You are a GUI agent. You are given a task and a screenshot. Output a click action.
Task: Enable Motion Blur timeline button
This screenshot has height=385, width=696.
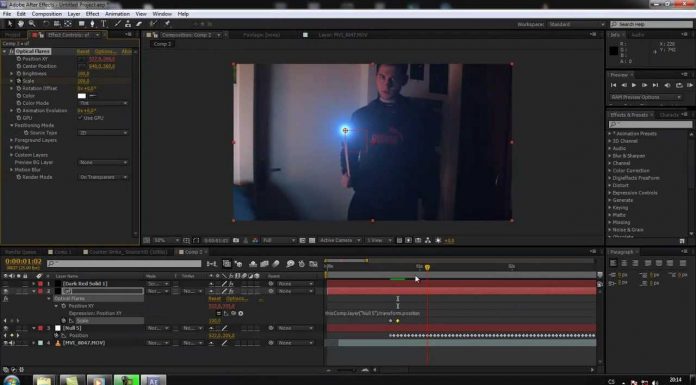pos(276,264)
